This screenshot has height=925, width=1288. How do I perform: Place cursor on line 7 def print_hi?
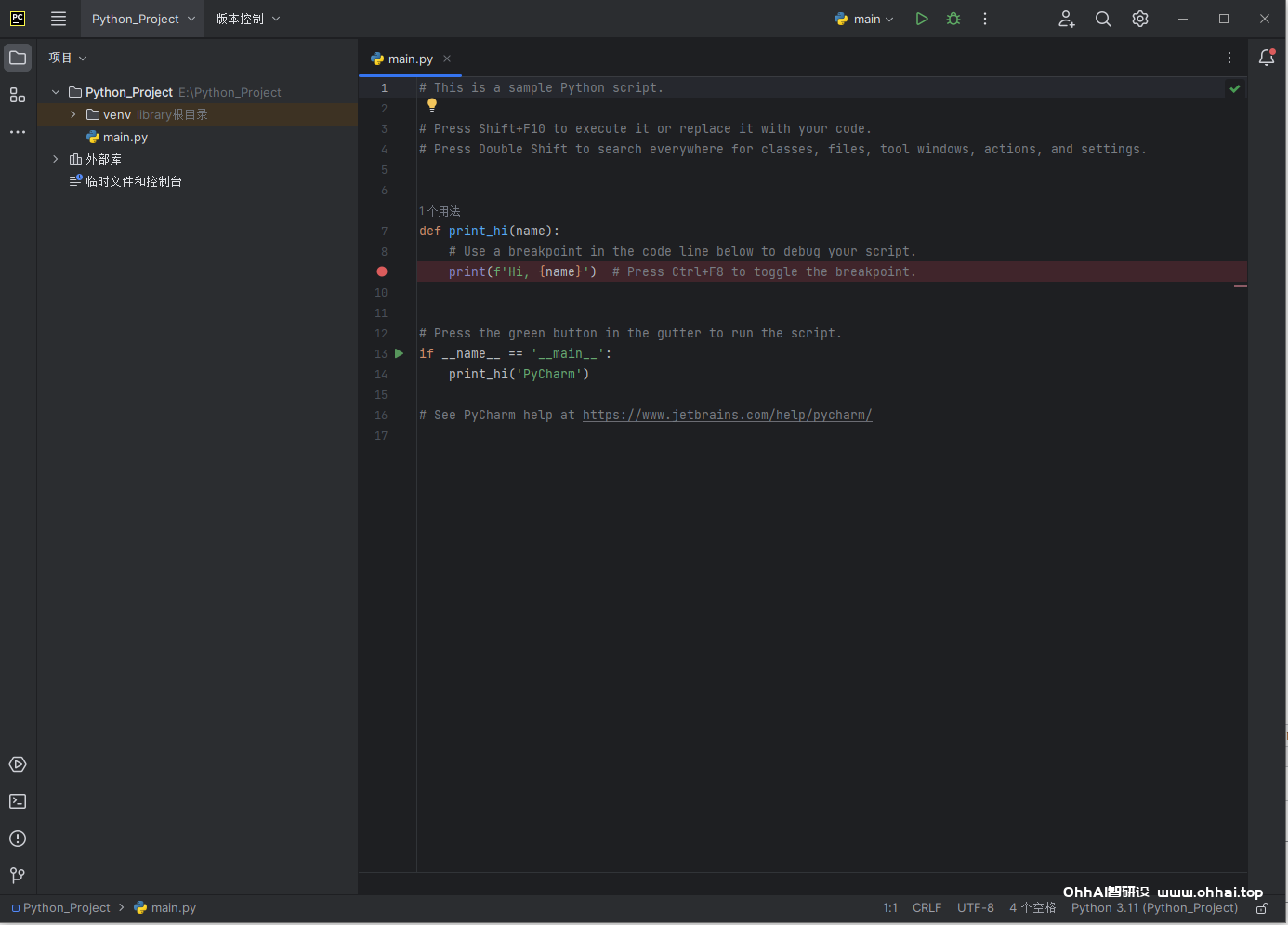tap(490, 231)
